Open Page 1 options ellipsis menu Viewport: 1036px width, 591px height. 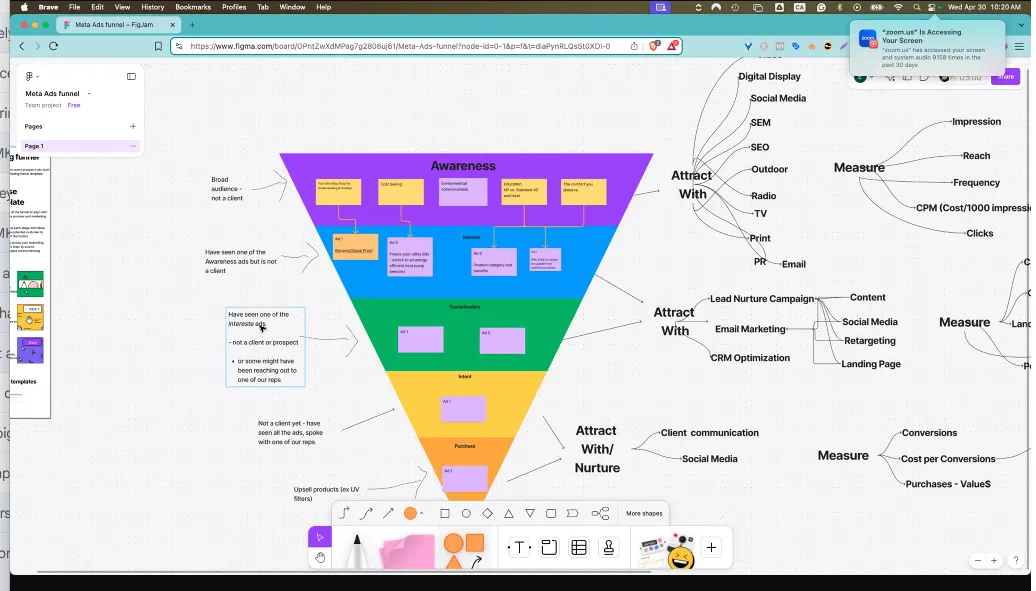(x=133, y=146)
